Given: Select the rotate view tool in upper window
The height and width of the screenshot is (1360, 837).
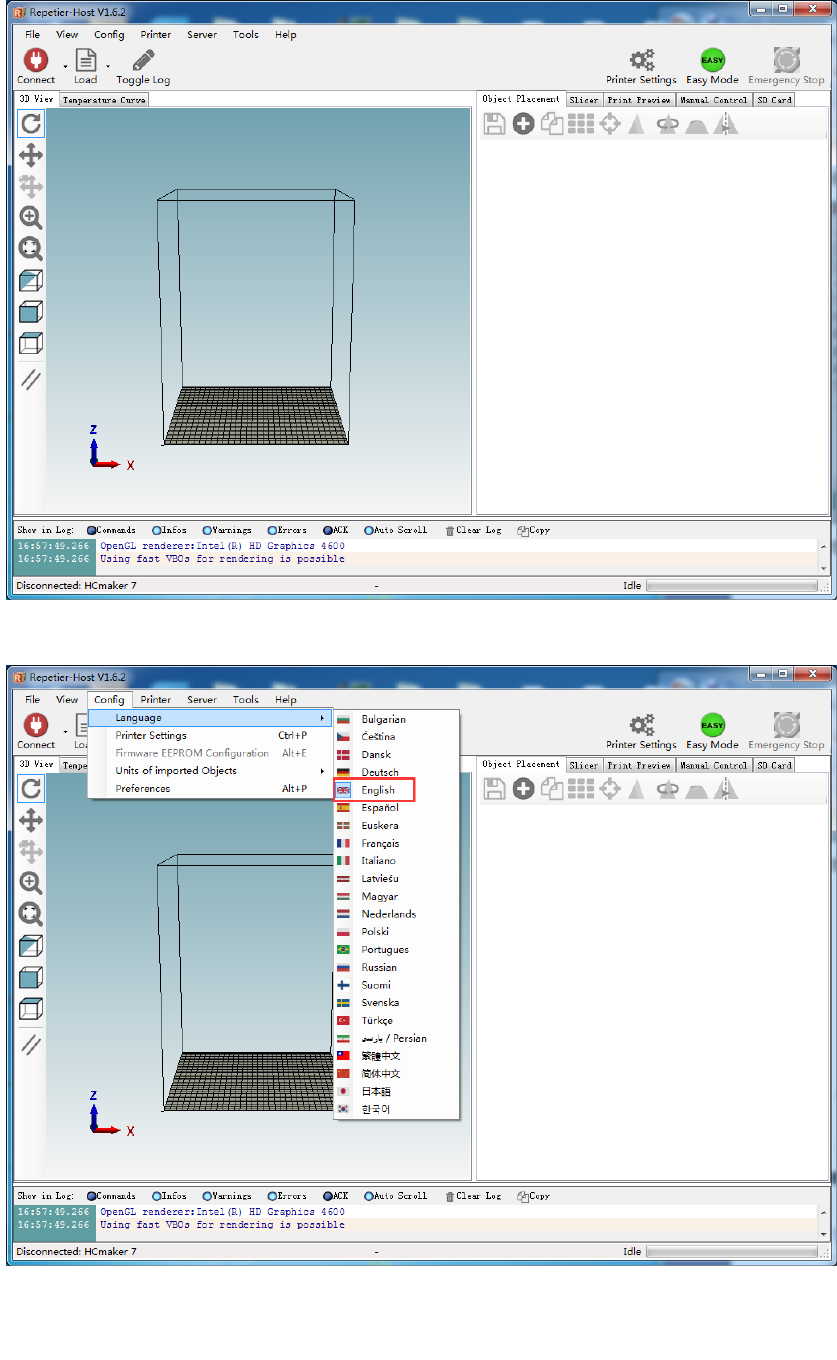Looking at the screenshot, I should pos(31,123).
